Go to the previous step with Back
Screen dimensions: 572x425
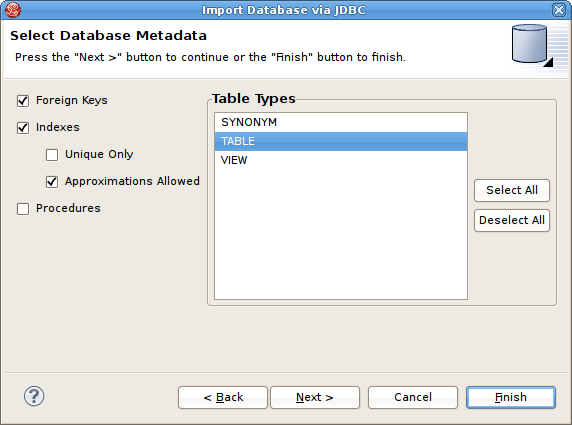click(223, 397)
